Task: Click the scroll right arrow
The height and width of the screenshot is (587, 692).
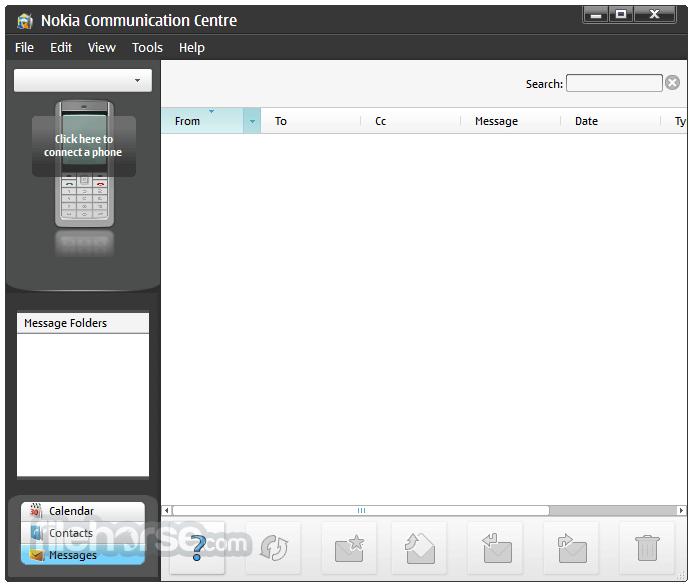Action: tap(681, 511)
